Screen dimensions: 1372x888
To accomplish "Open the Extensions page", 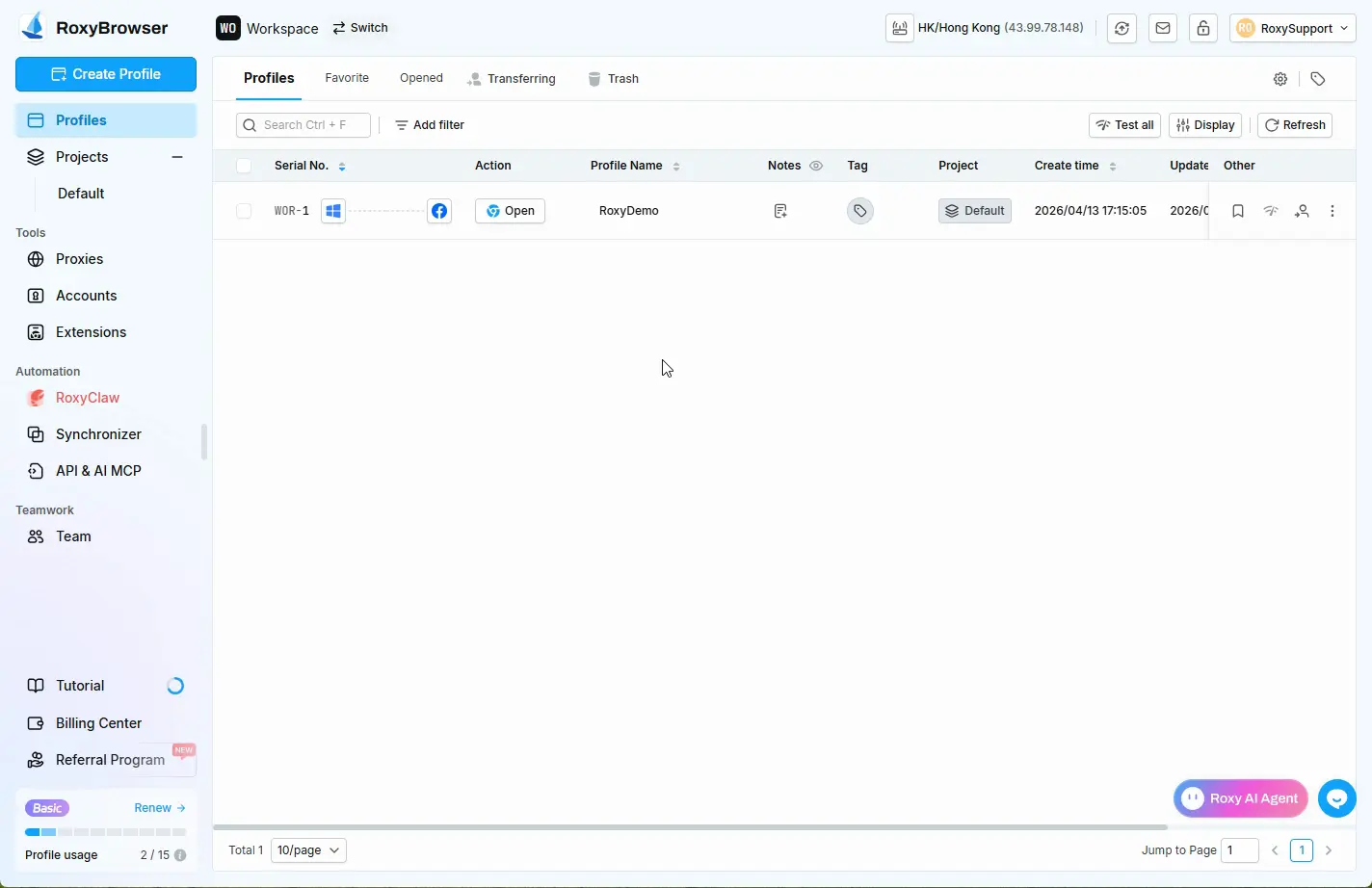I will click(x=106, y=332).
